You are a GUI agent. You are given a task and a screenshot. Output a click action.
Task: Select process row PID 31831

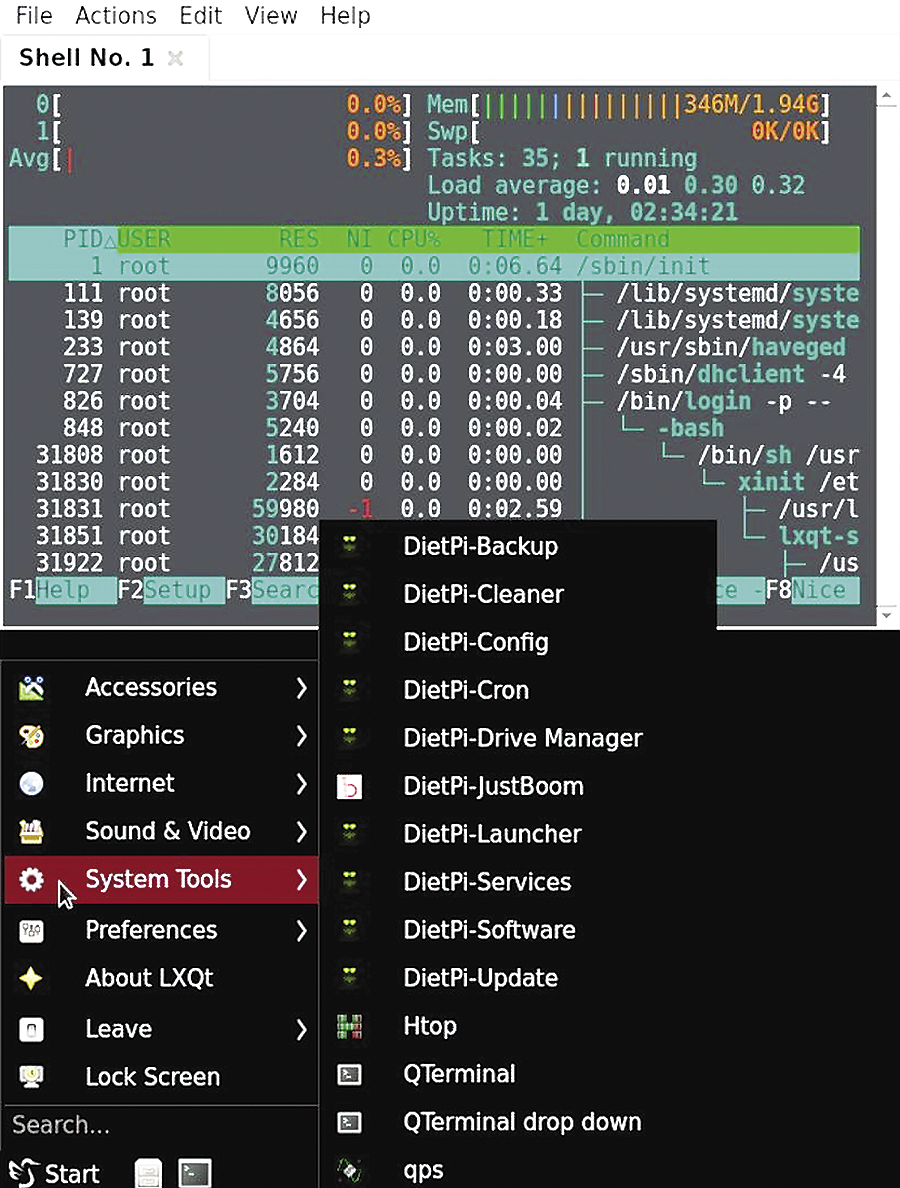tap(434, 509)
